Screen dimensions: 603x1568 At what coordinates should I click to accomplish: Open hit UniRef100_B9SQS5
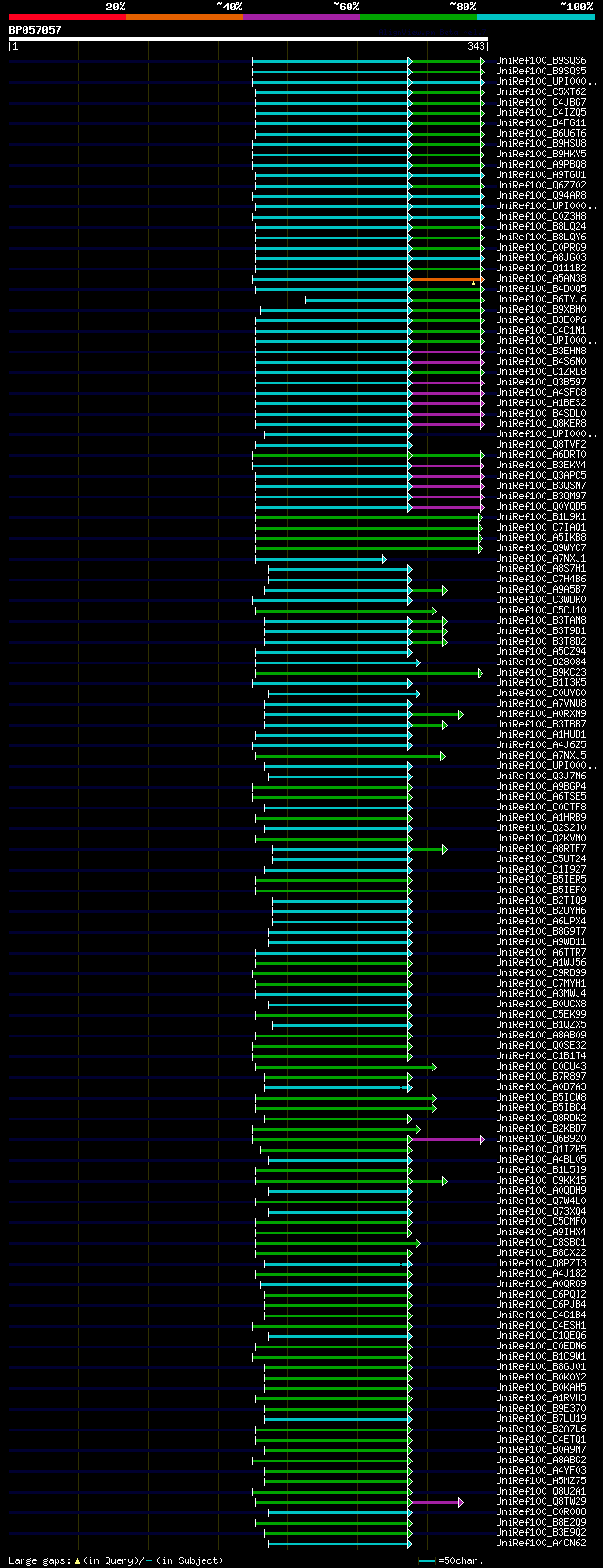[541, 71]
